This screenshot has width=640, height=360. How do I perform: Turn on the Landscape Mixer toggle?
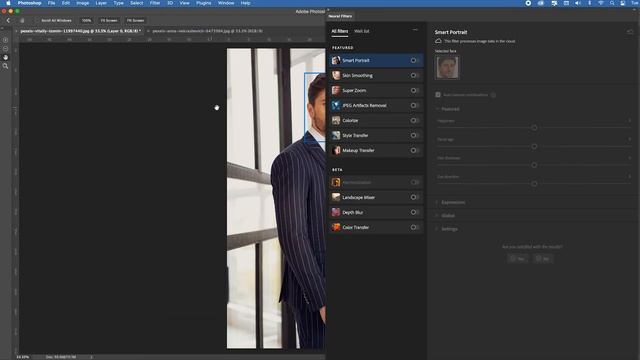click(x=415, y=198)
